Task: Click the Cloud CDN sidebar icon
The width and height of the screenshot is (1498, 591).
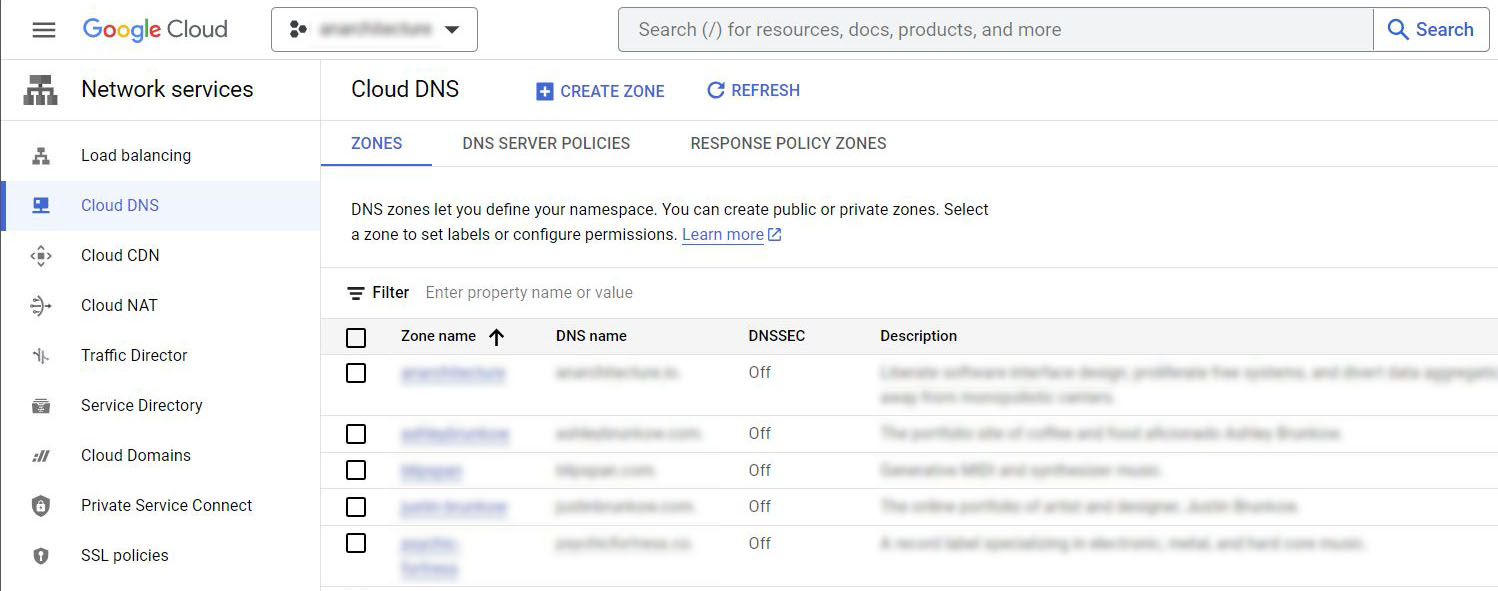Action: (41, 256)
